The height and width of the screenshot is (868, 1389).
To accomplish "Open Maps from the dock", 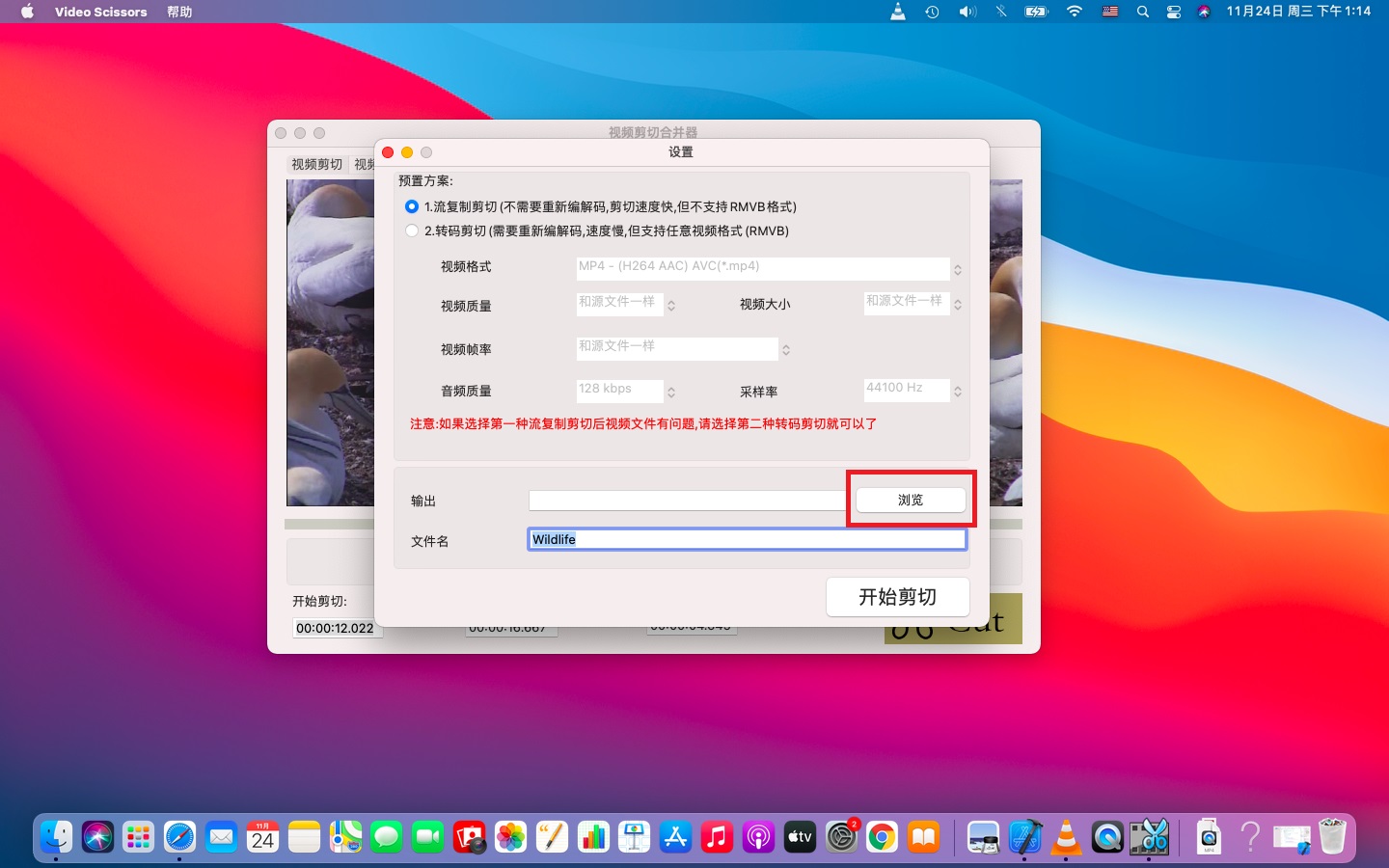I will (x=345, y=837).
